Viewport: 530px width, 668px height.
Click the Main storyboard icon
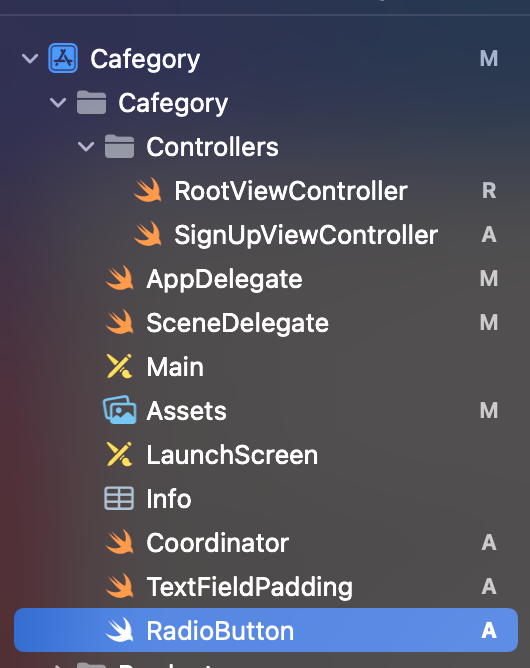(x=119, y=366)
